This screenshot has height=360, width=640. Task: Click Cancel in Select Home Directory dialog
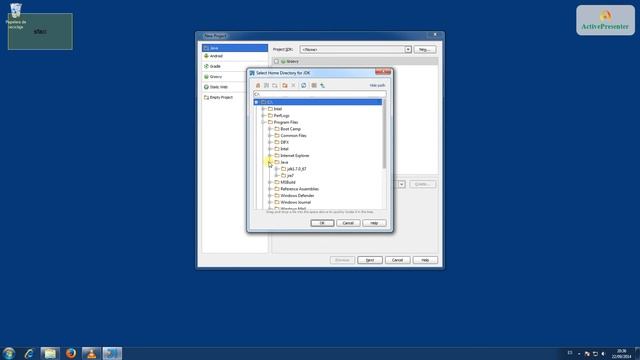click(x=348, y=223)
